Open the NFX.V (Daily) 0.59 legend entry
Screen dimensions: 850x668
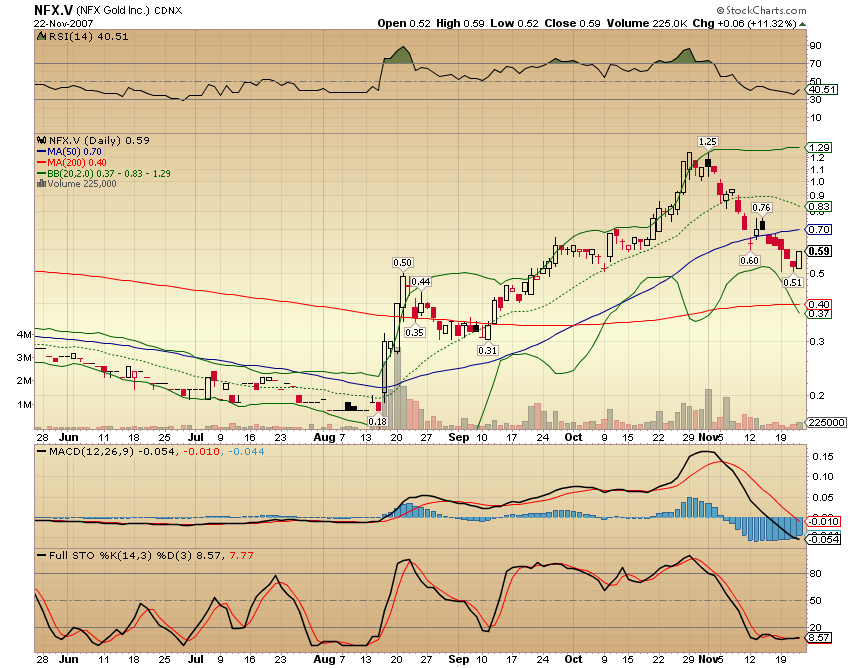tap(100, 140)
